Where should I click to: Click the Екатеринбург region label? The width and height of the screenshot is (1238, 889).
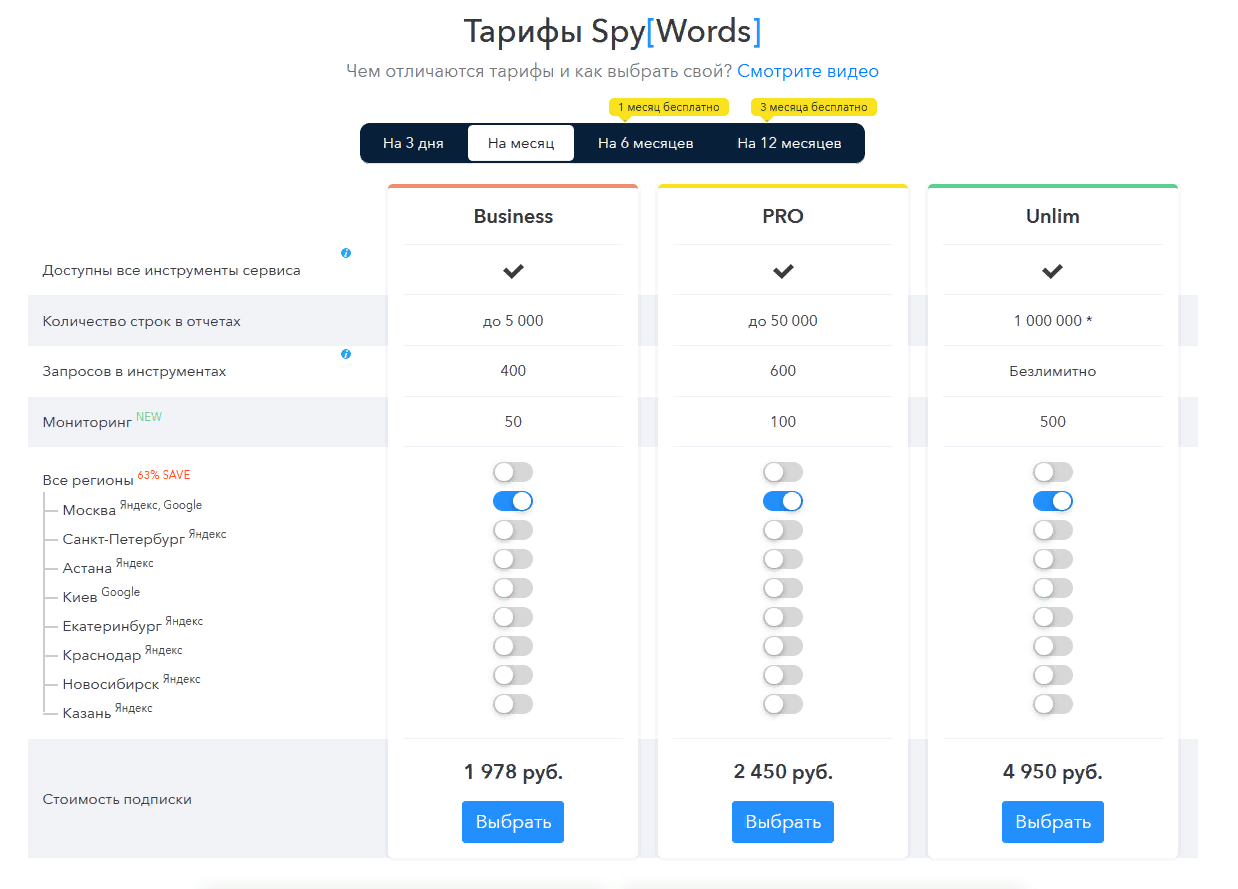click(112, 626)
